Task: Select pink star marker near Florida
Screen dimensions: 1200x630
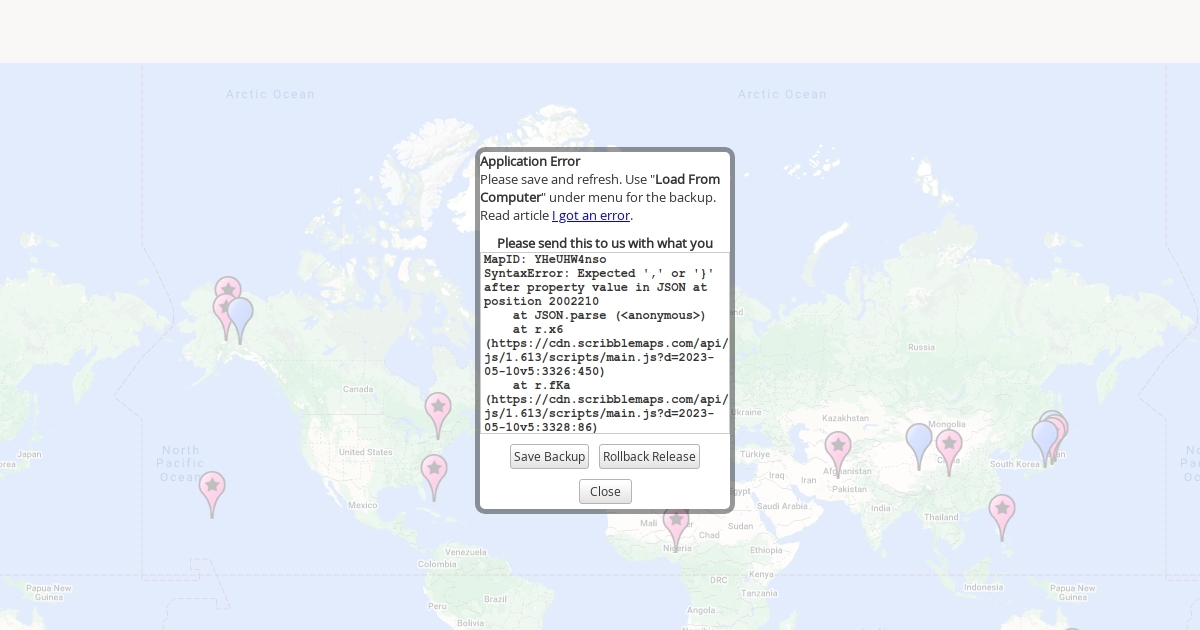Action: click(x=434, y=471)
